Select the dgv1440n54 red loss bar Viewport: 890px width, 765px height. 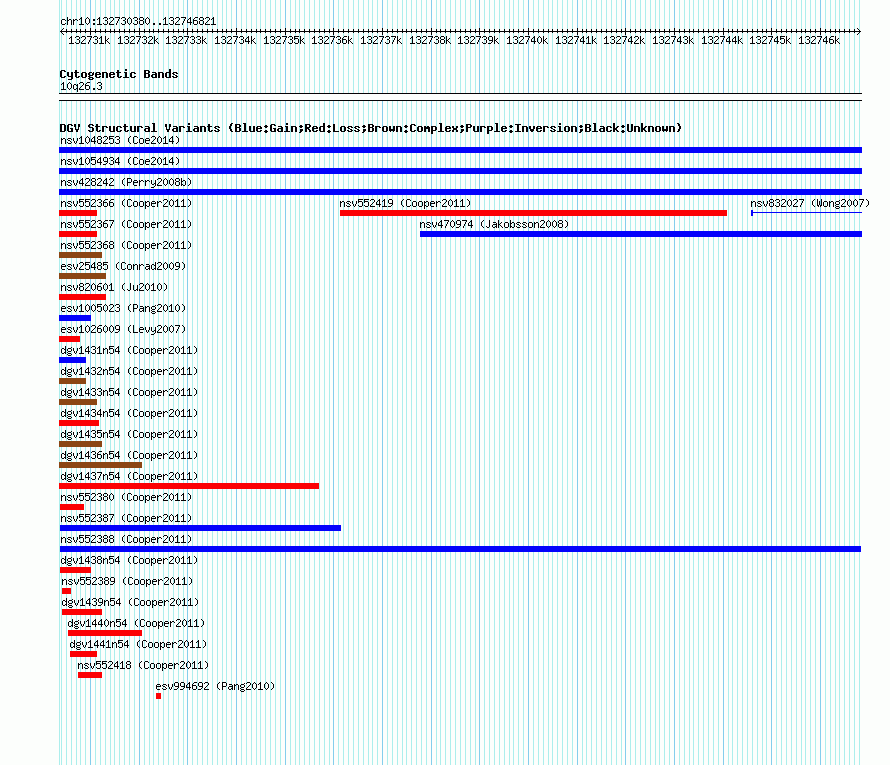[x=105, y=633]
